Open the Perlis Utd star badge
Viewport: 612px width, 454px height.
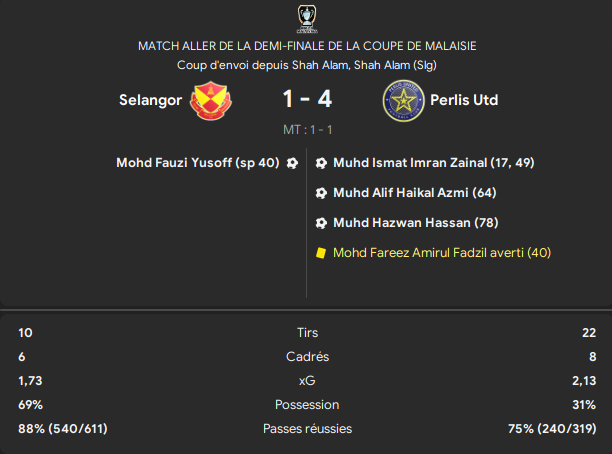(403, 101)
